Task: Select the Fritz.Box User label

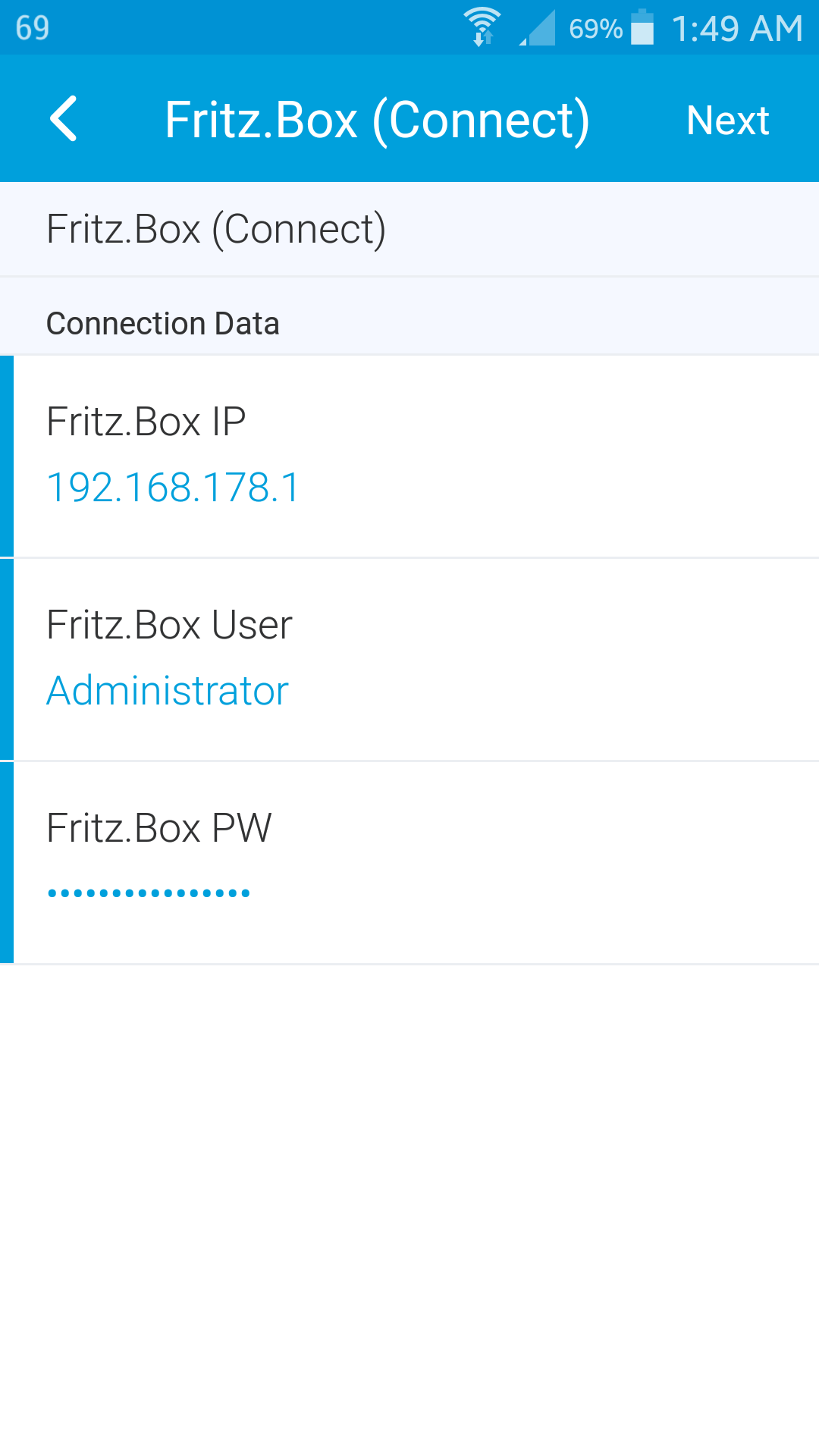Action: 169,625
